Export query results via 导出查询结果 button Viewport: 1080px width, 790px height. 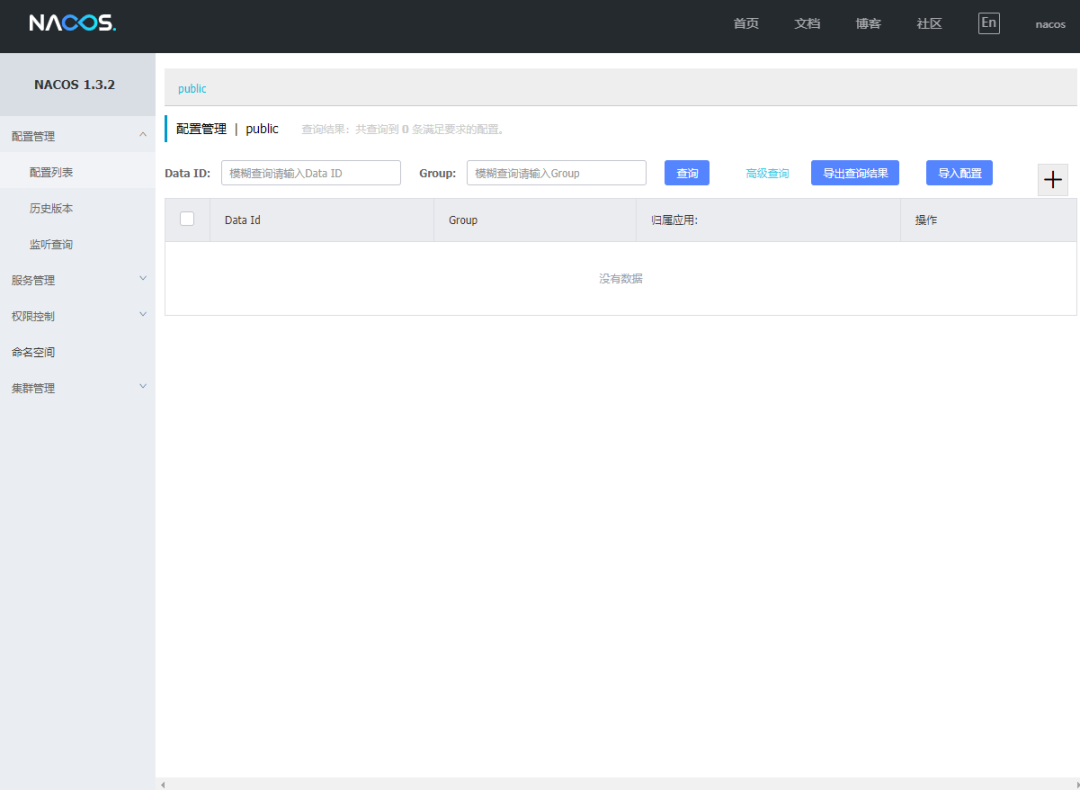pos(855,172)
